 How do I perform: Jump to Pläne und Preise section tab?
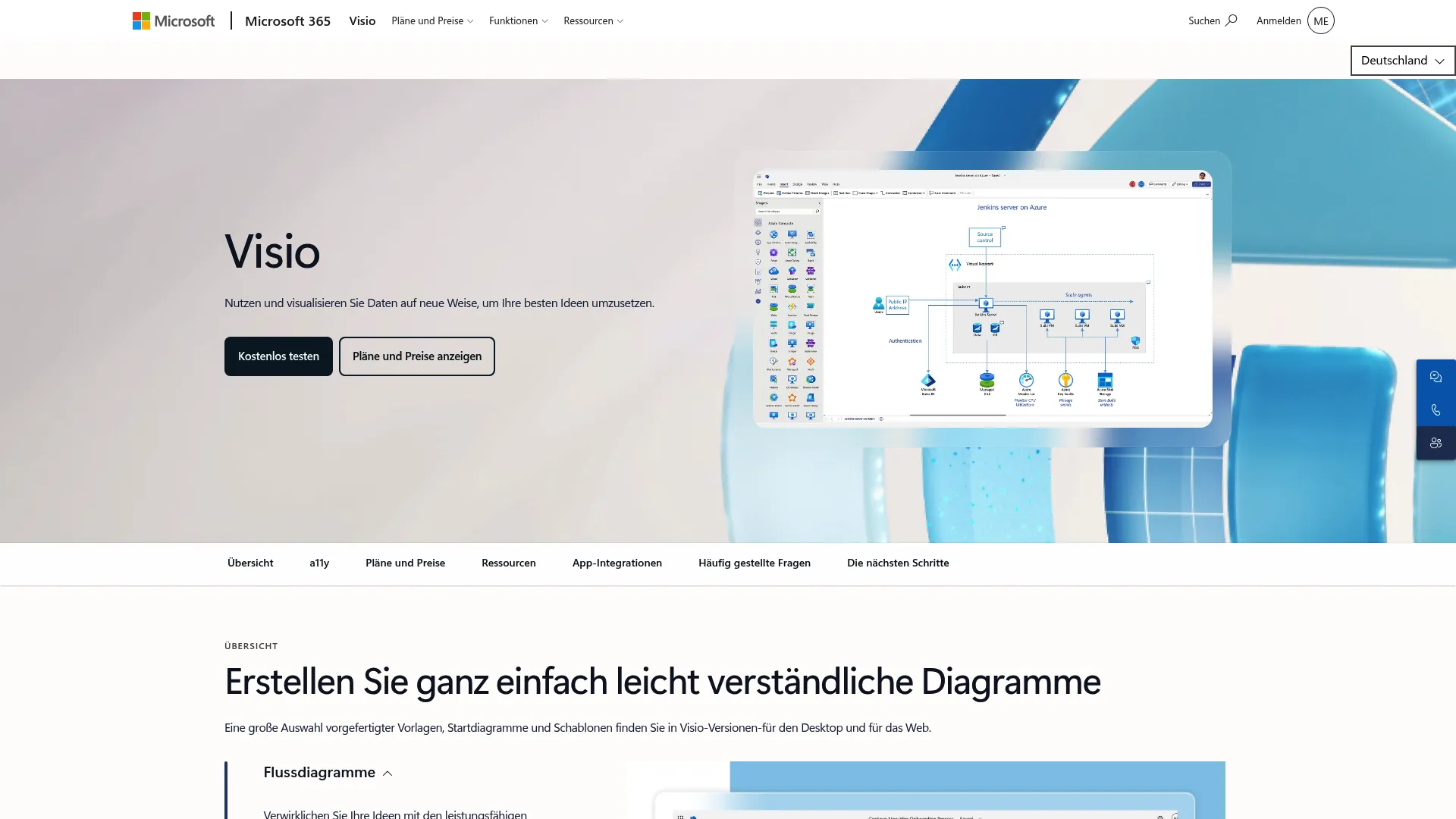[x=405, y=563]
